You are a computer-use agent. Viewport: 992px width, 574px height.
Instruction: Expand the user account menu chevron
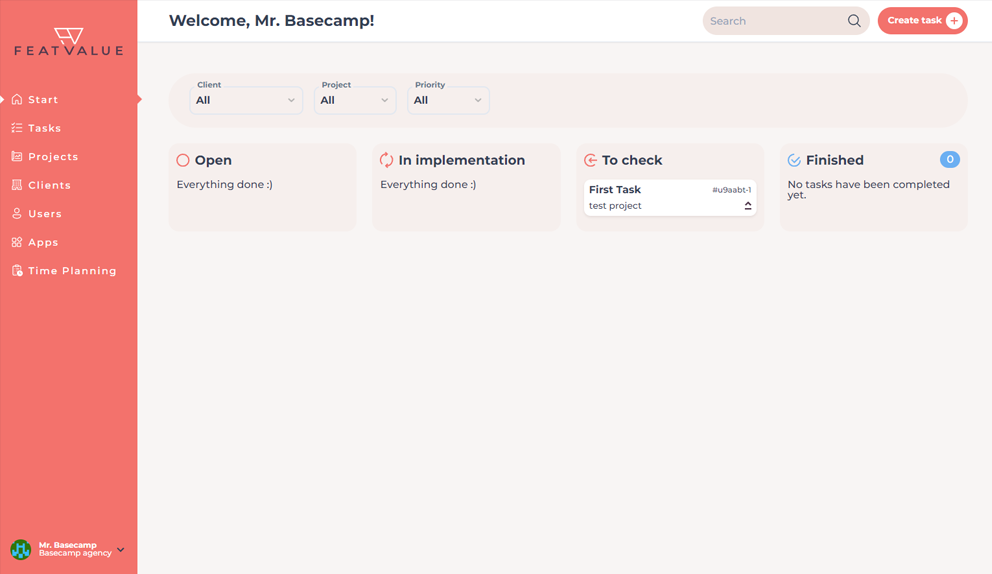pos(121,550)
